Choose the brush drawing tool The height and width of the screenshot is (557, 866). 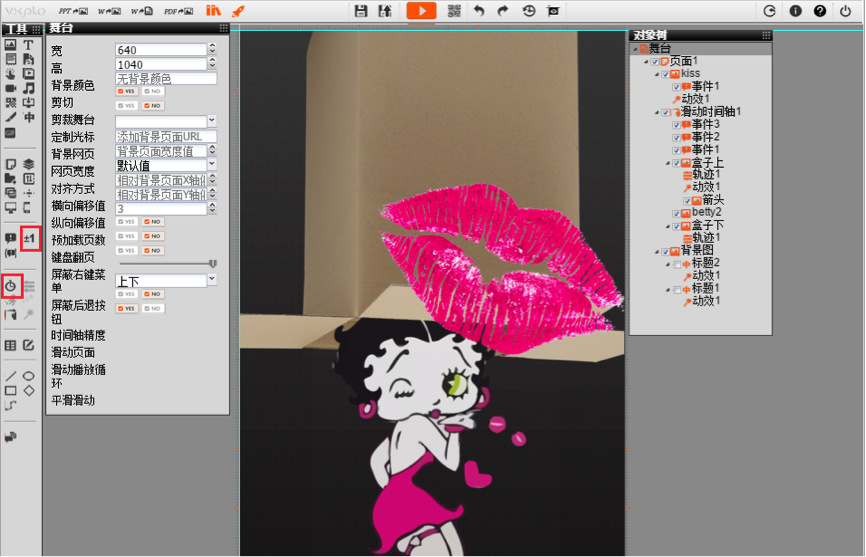pyautogui.click(x=10, y=117)
